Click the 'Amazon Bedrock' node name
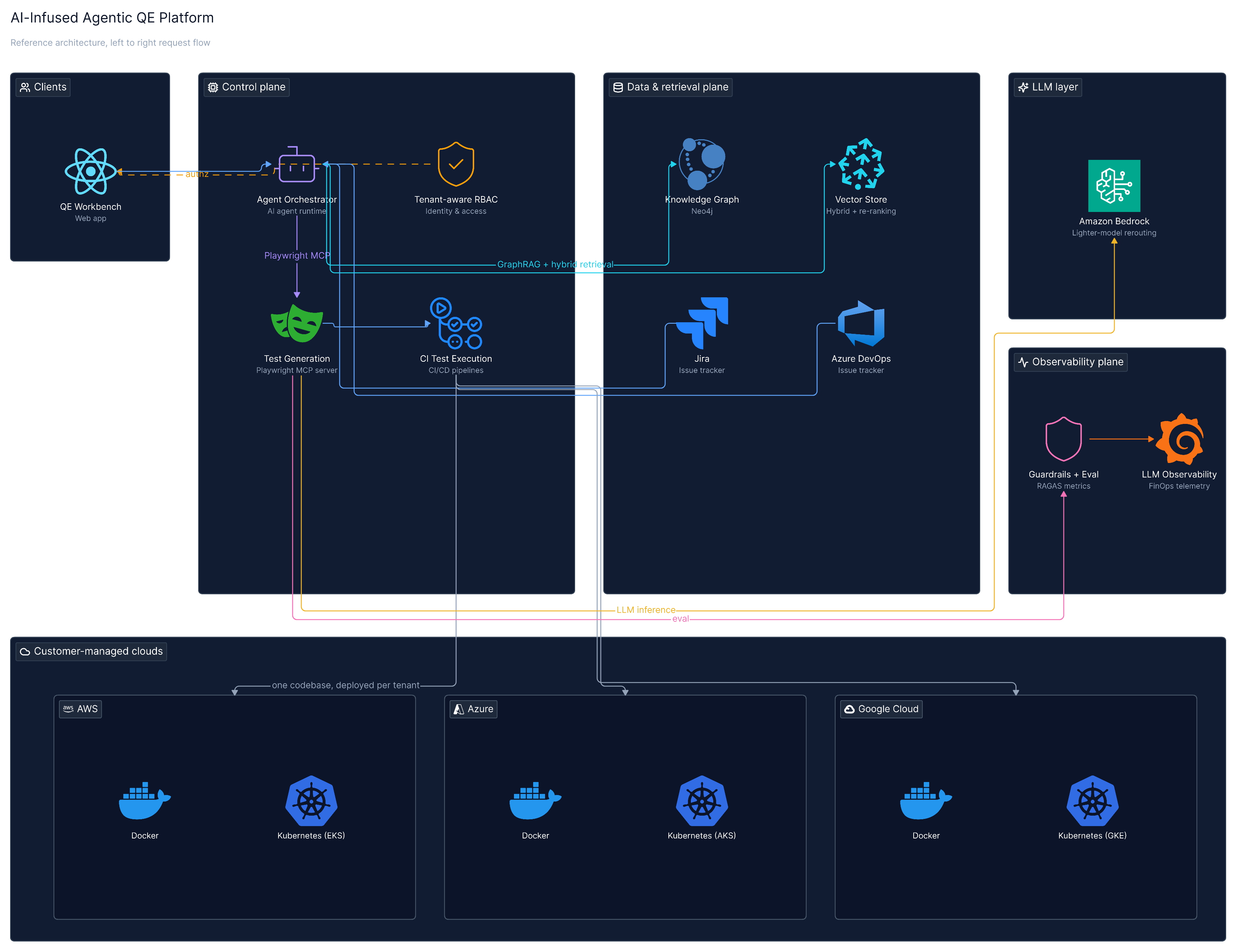The image size is (1237, 952). (x=1114, y=221)
